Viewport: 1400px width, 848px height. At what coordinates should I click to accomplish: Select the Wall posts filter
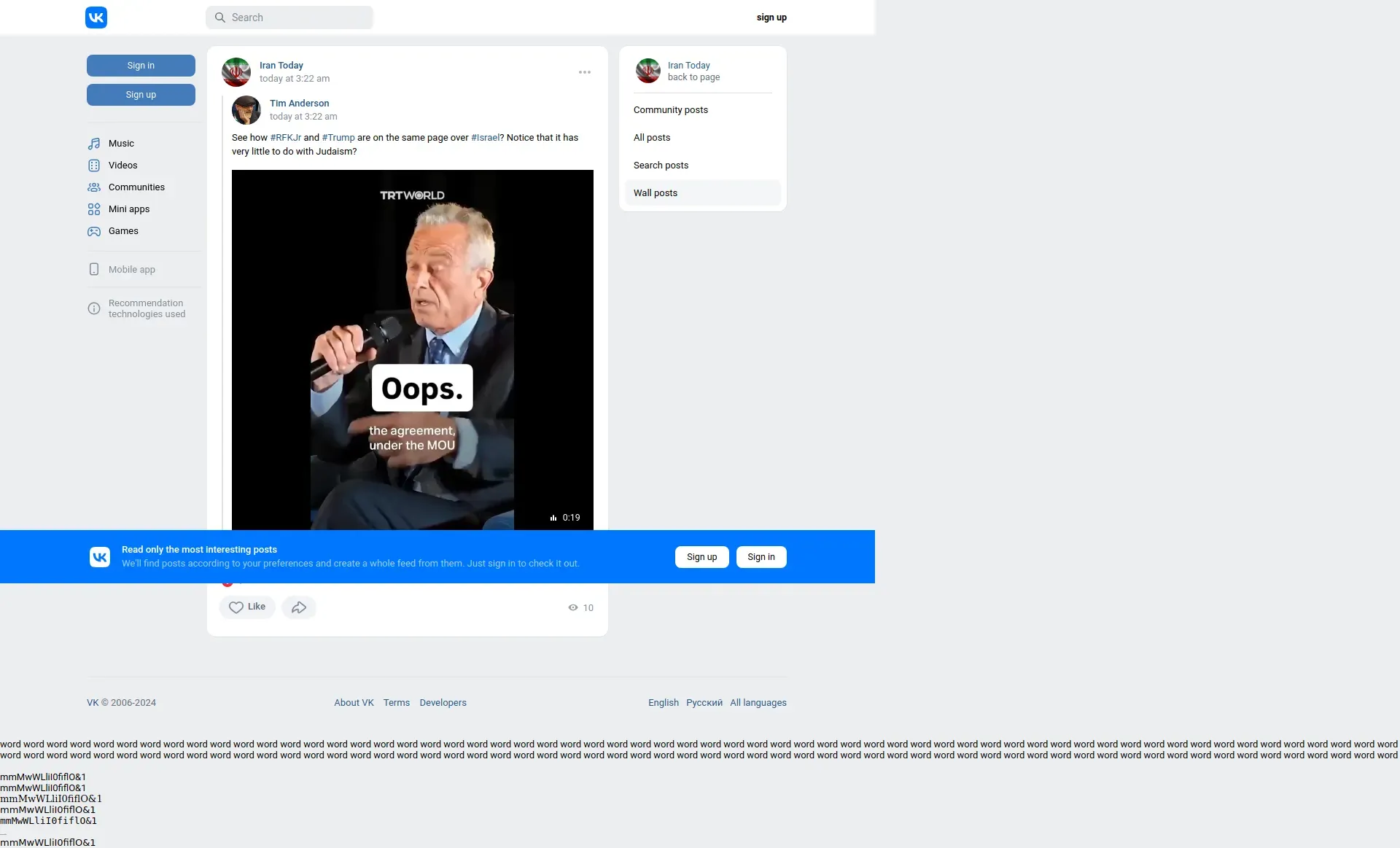point(656,193)
